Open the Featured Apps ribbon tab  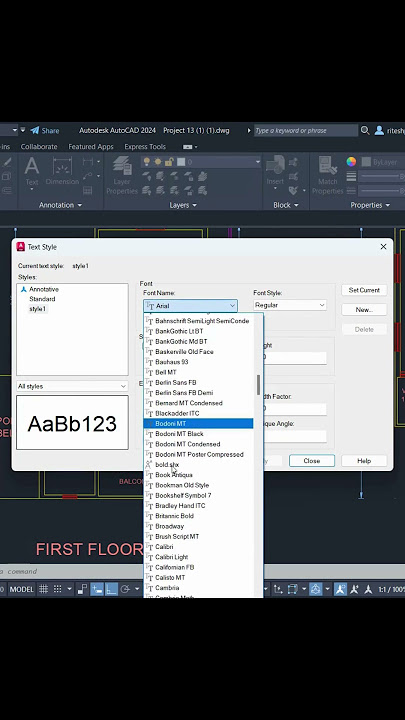tap(91, 146)
